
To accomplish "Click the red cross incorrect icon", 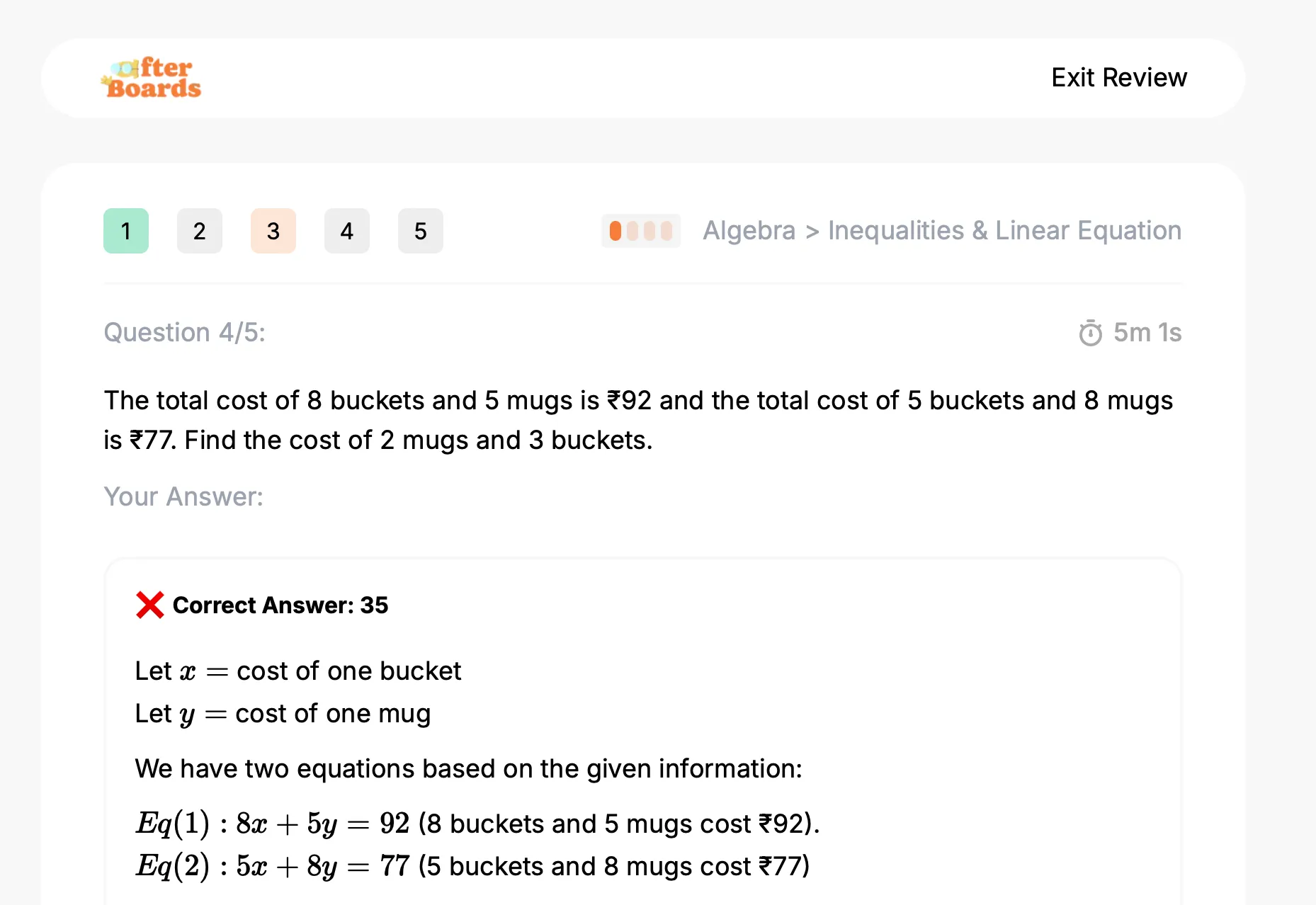I will pos(150,605).
